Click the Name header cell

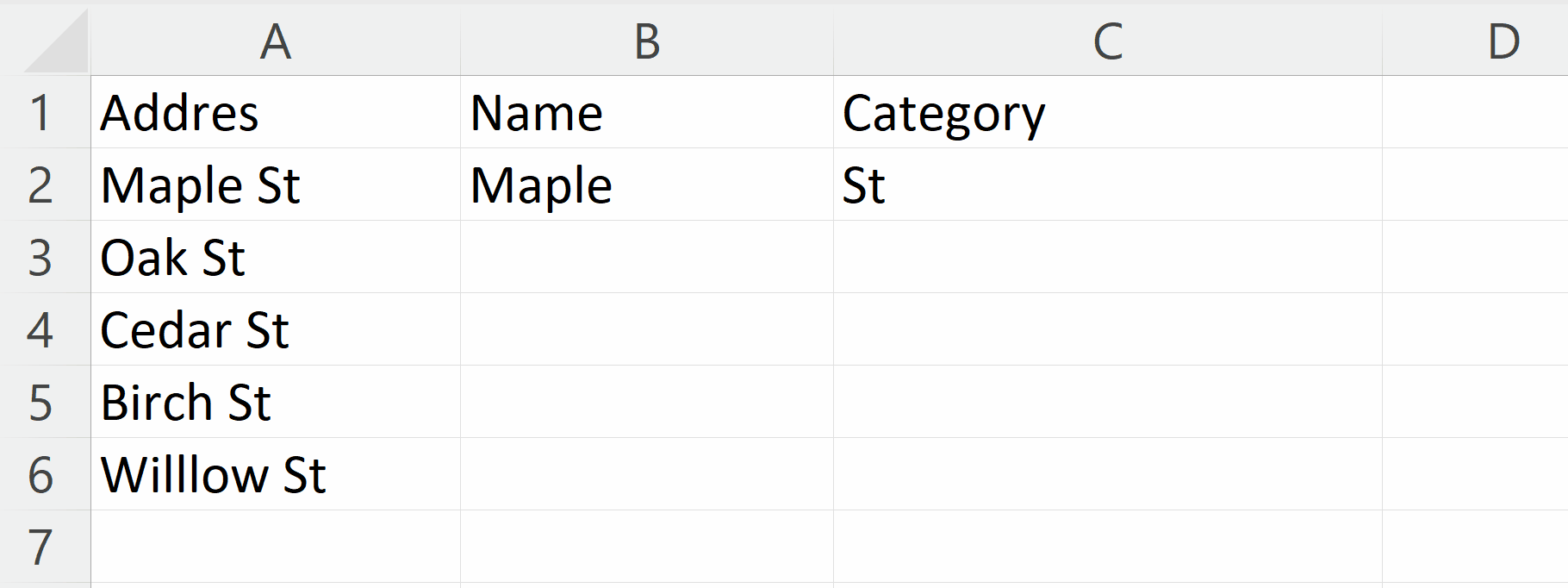[x=646, y=112]
